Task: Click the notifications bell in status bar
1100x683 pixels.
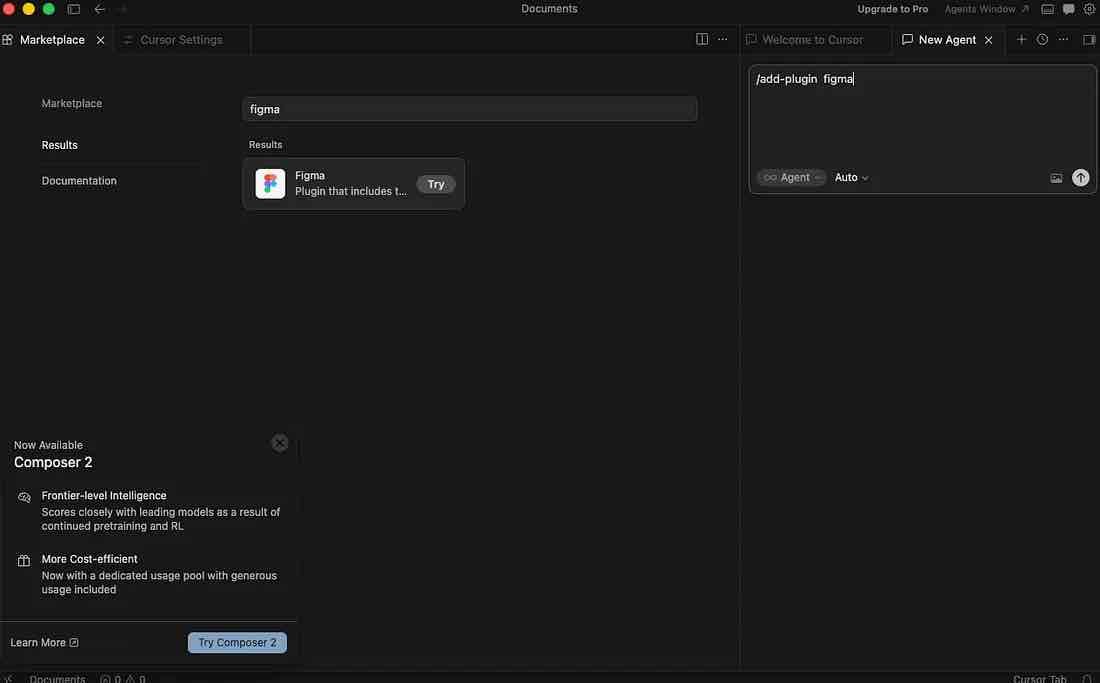Action: (x=1087, y=679)
